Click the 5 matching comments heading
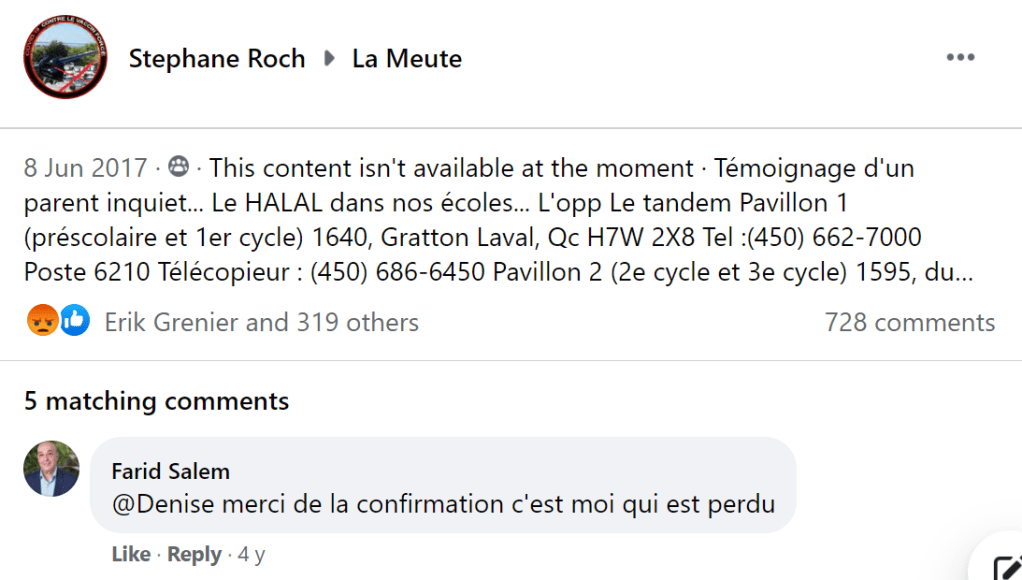 tap(157, 401)
